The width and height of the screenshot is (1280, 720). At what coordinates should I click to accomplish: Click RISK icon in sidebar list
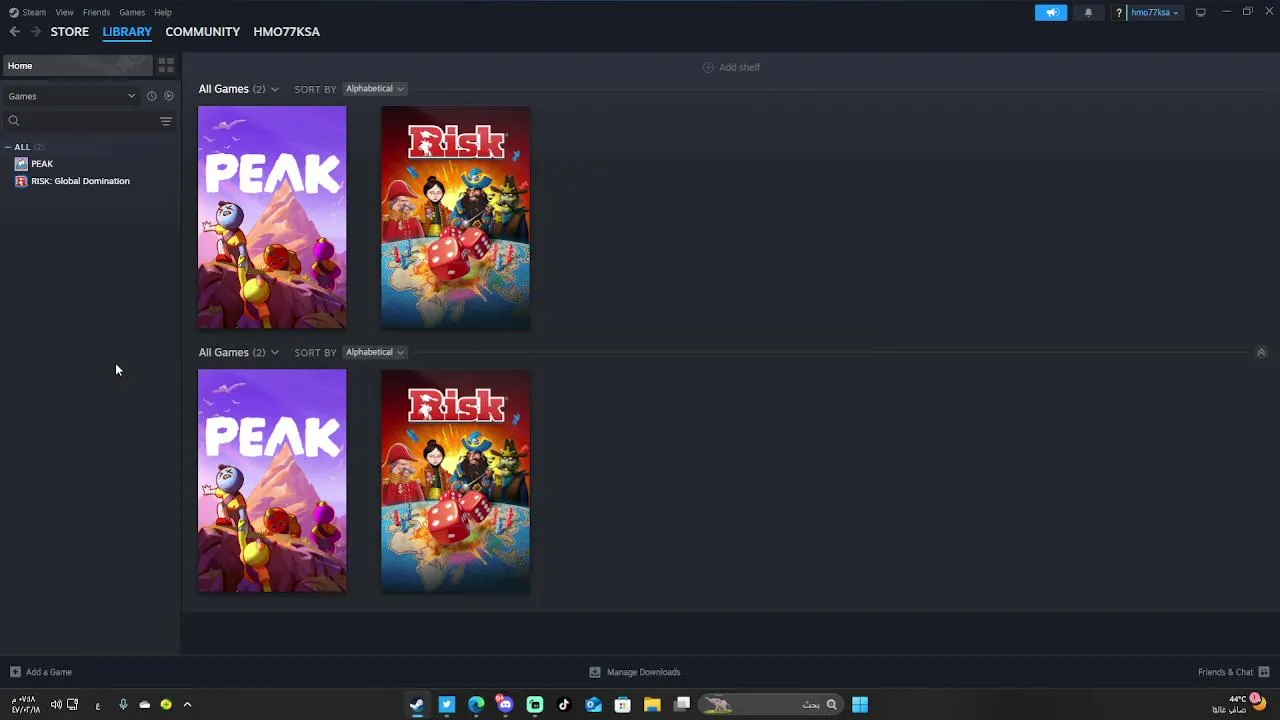[21, 181]
